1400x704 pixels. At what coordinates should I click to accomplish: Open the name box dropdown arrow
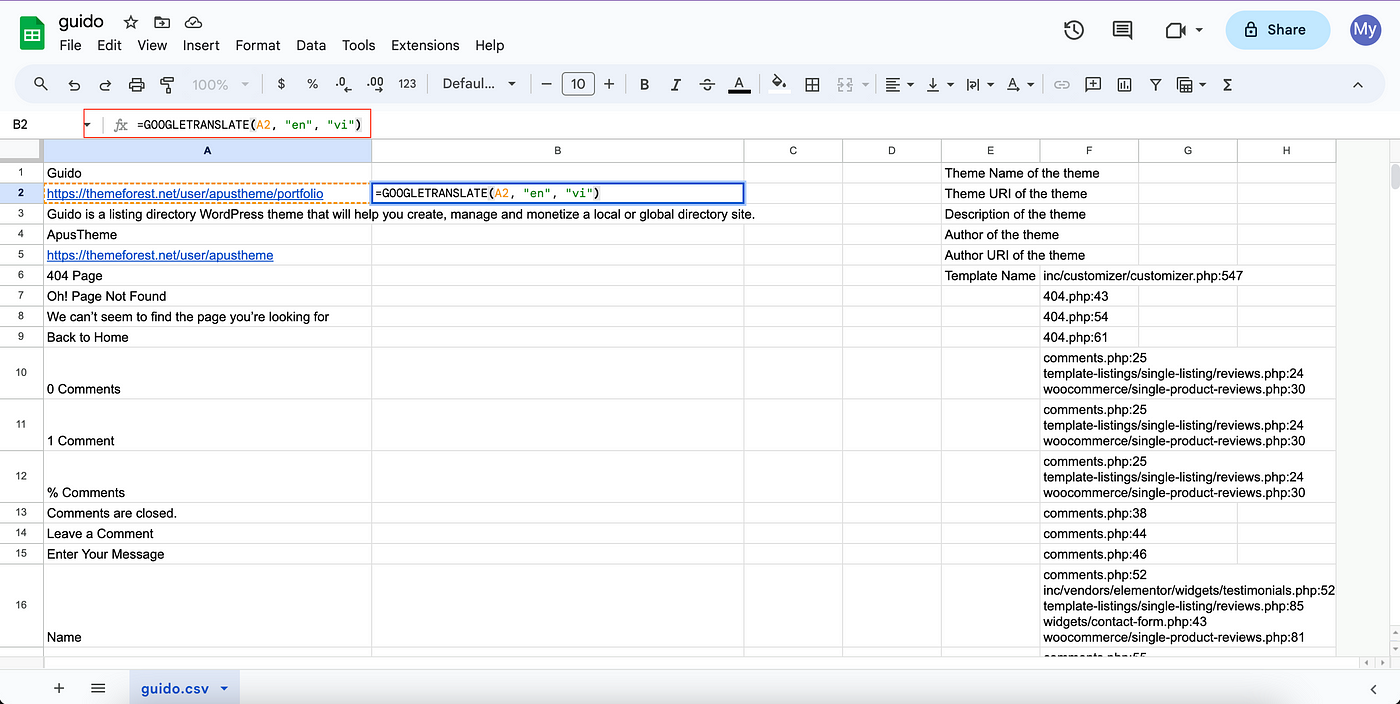(x=87, y=124)
